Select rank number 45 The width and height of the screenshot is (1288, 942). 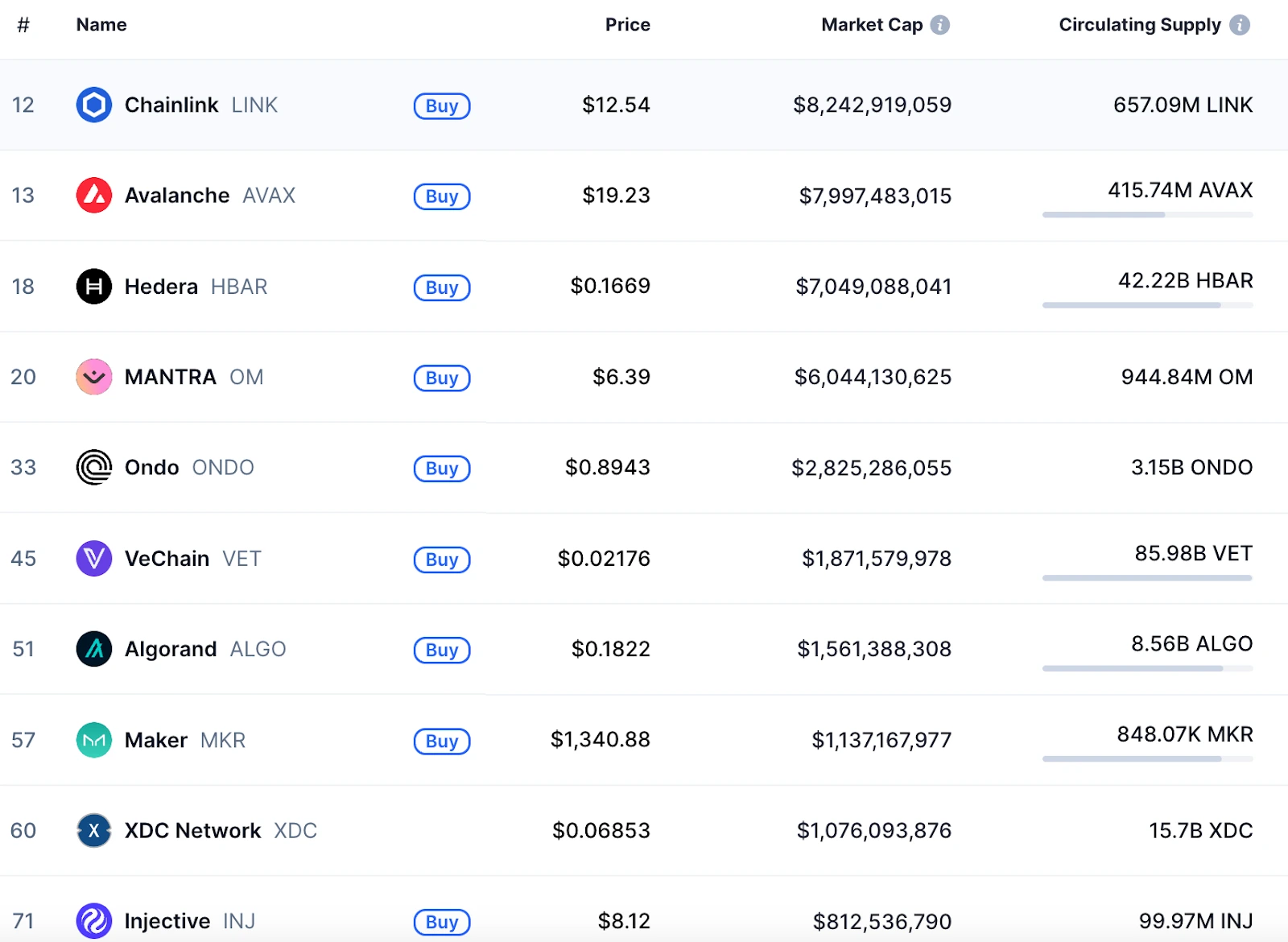click(x=23, y=558)
